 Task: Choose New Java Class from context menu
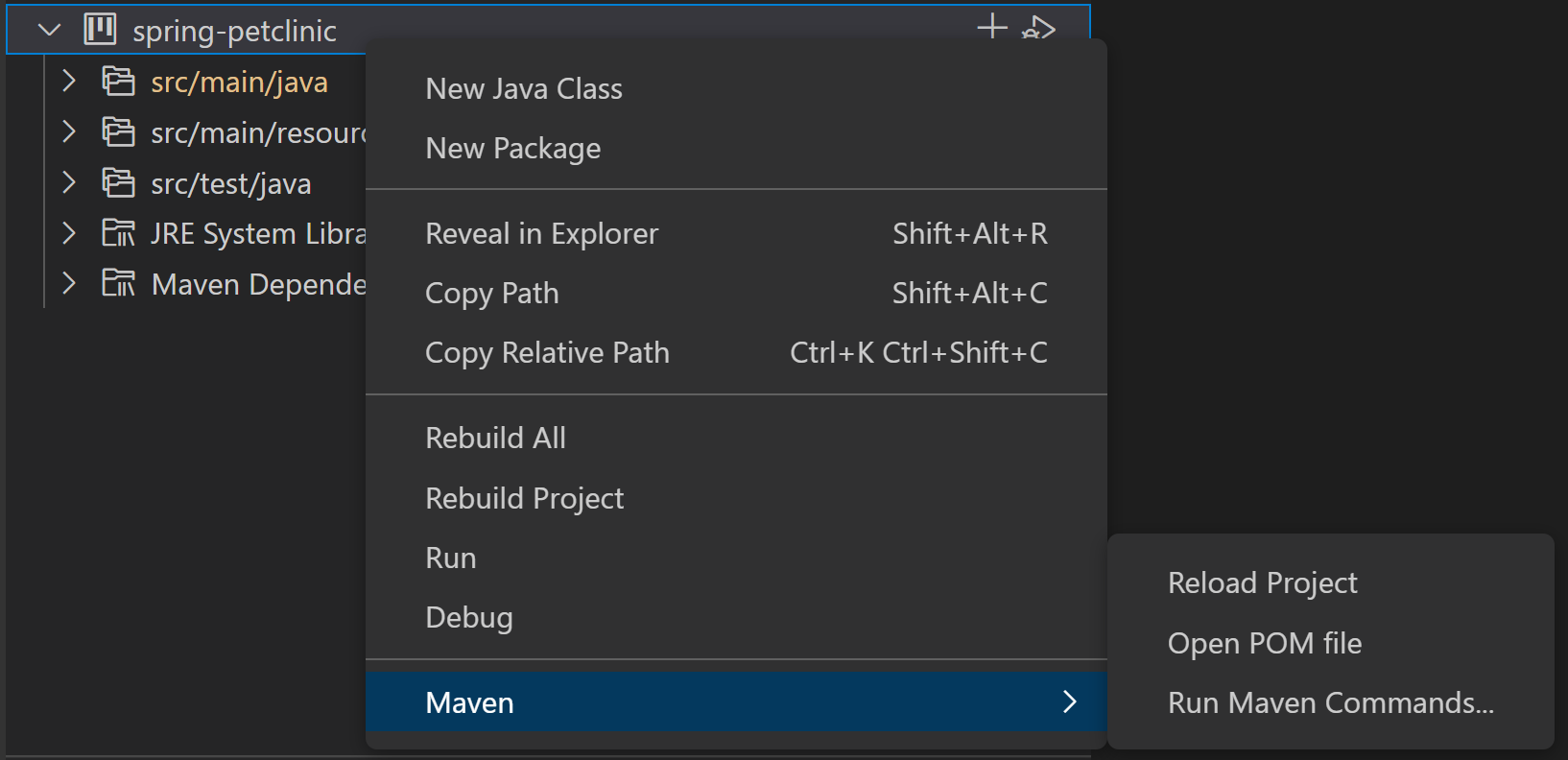524,89
